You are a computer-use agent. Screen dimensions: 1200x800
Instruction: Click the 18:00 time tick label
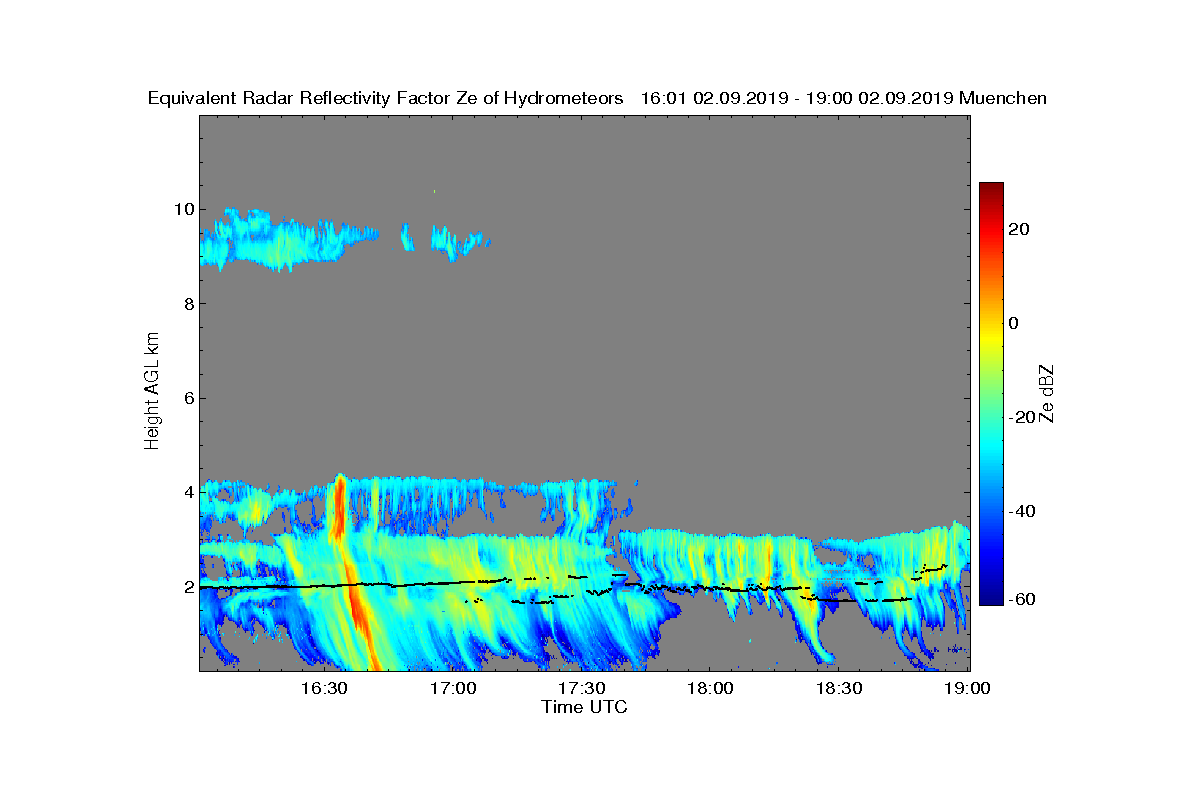tap(710, 688)
